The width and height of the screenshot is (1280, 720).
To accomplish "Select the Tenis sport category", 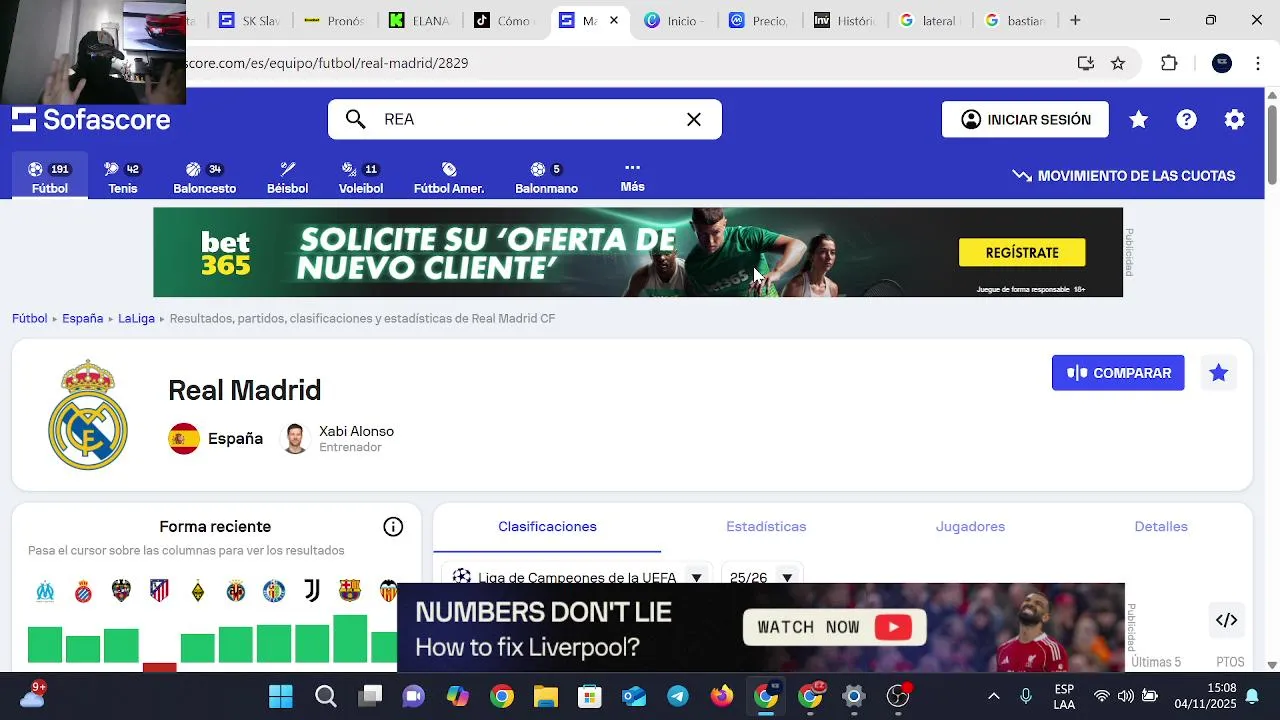I will point(123,177).
